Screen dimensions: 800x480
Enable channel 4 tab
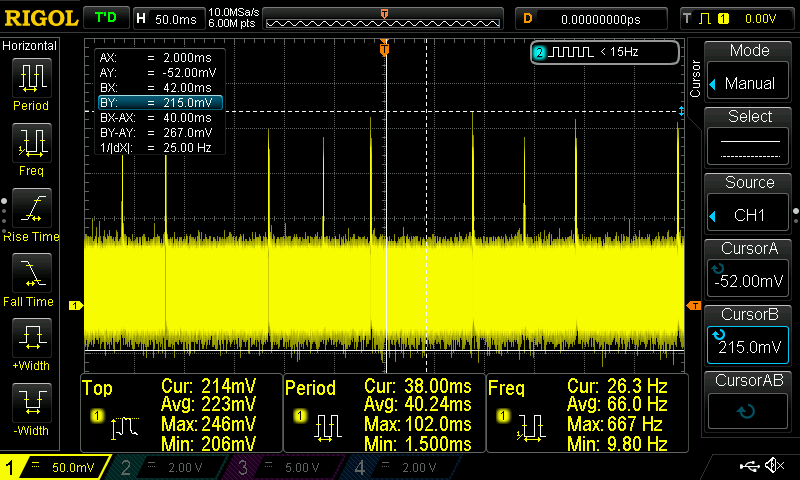pyautogui.click(x=392, y=467)
